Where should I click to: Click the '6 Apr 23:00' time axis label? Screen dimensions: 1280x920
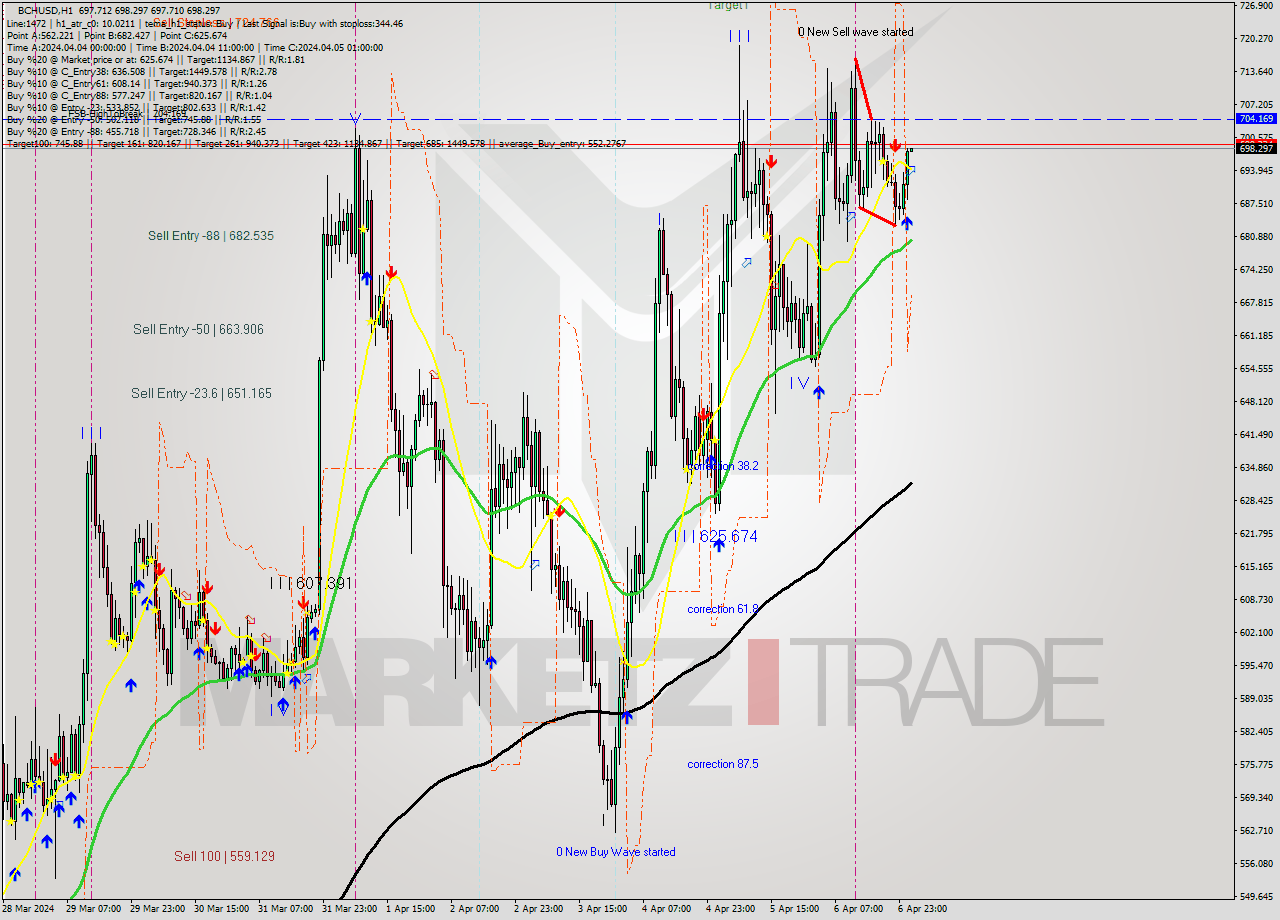pyautogui.click(x=922, y=909)
